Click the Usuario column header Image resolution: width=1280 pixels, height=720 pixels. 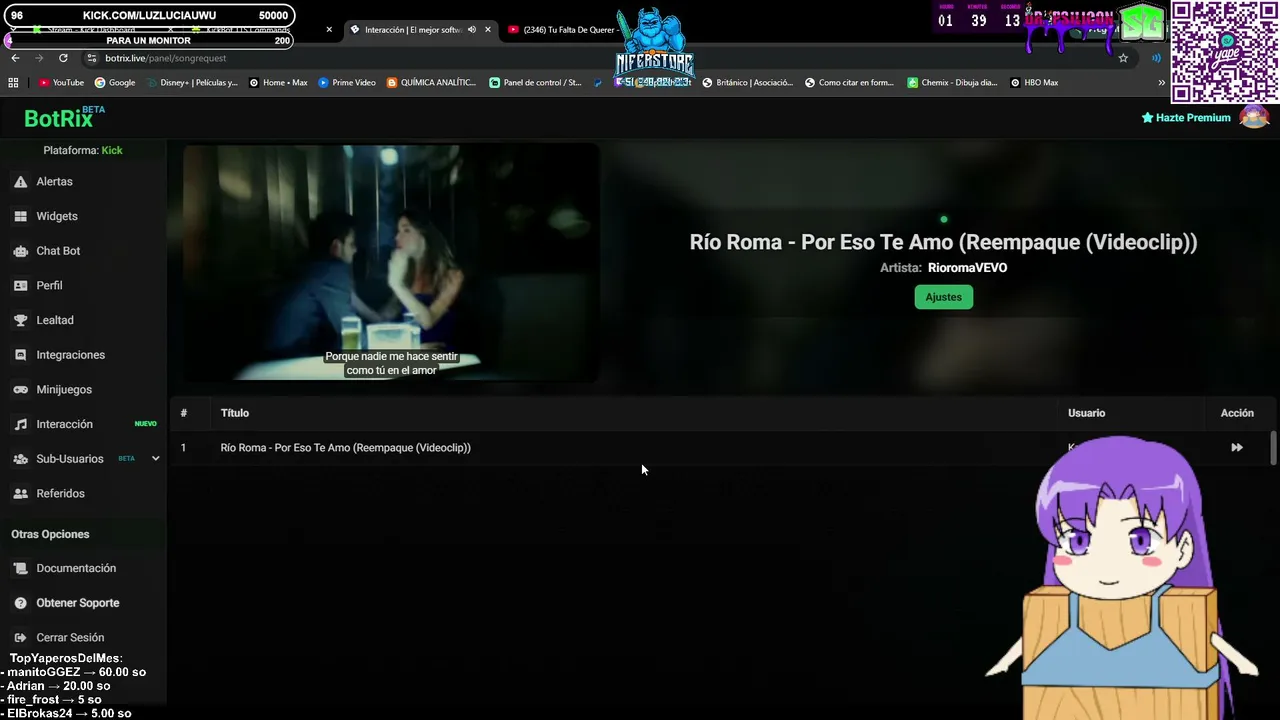point(1086,413)
